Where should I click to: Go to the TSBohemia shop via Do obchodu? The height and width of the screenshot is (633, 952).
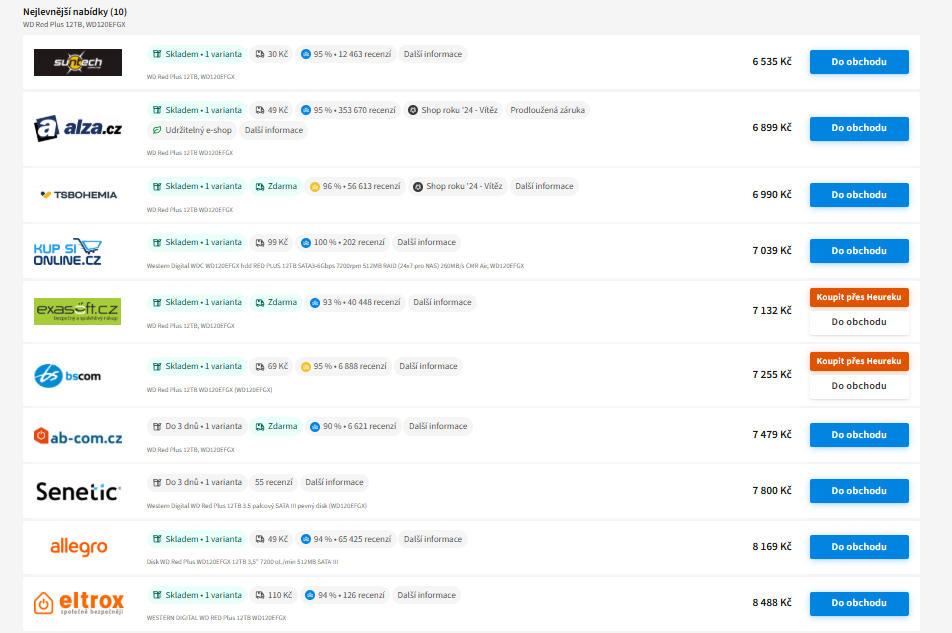(x=858, y=195)
